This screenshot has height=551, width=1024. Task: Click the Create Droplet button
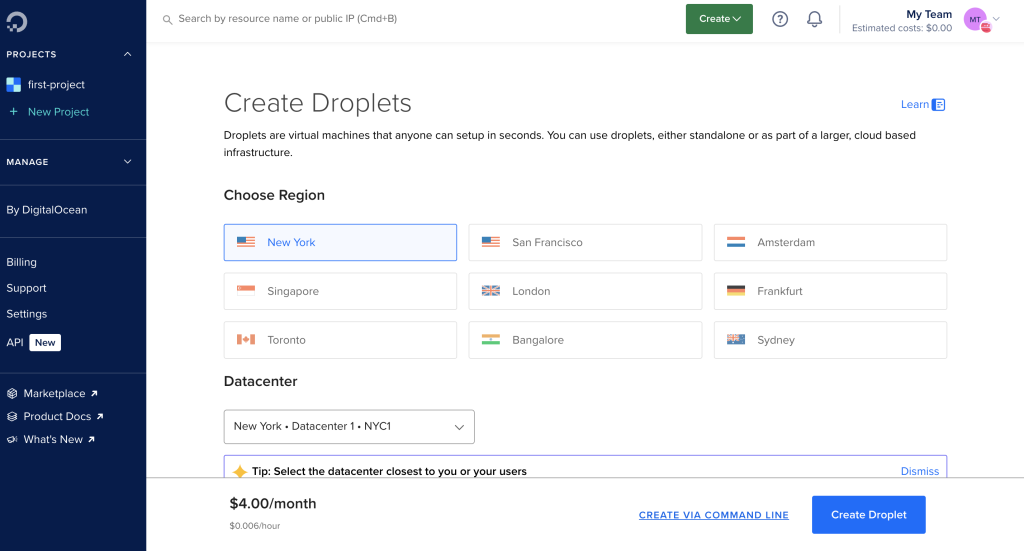tap(869, 514)
